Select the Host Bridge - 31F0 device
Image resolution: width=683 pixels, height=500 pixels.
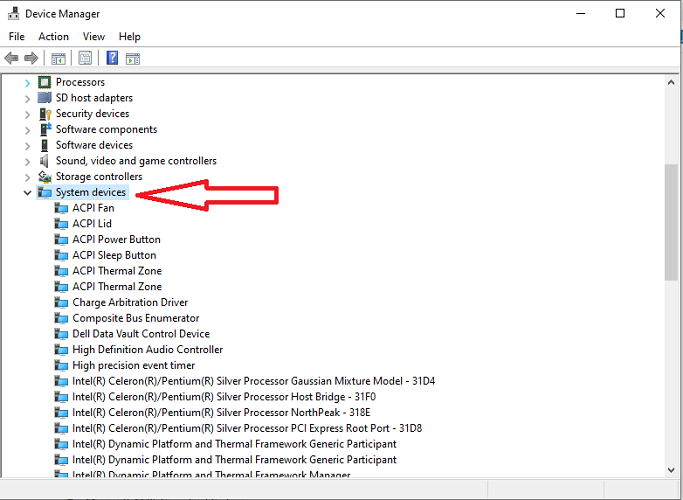click(224, 397)
